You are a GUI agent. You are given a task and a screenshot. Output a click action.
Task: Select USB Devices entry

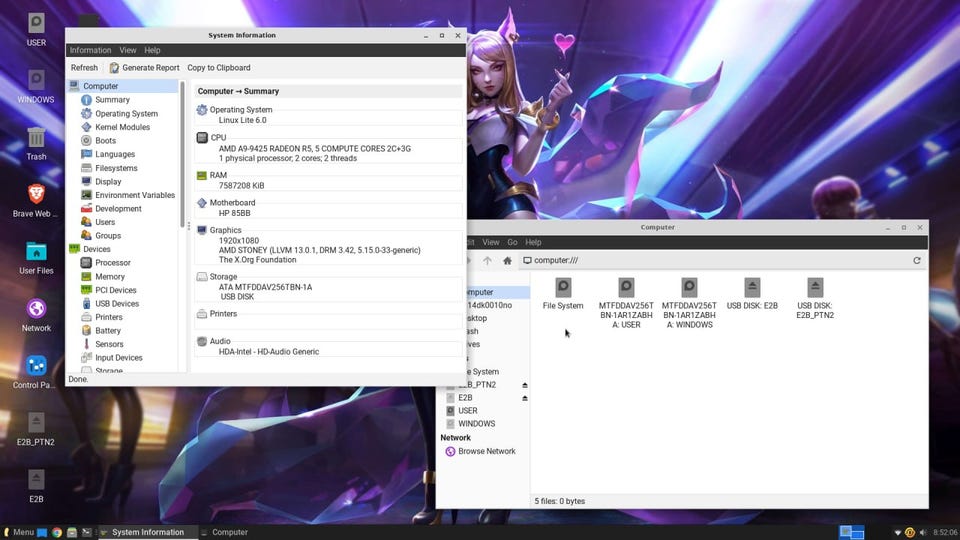(x=117, y=303)
